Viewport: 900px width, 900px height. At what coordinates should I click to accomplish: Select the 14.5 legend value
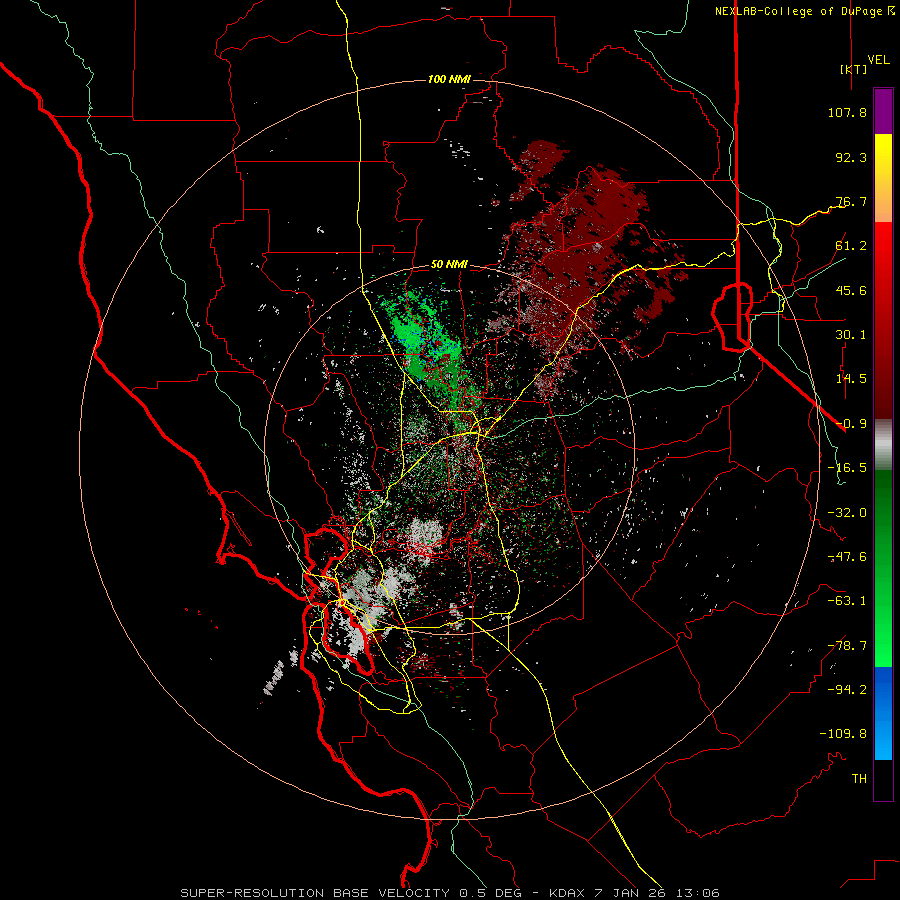(x=851, y=379)
